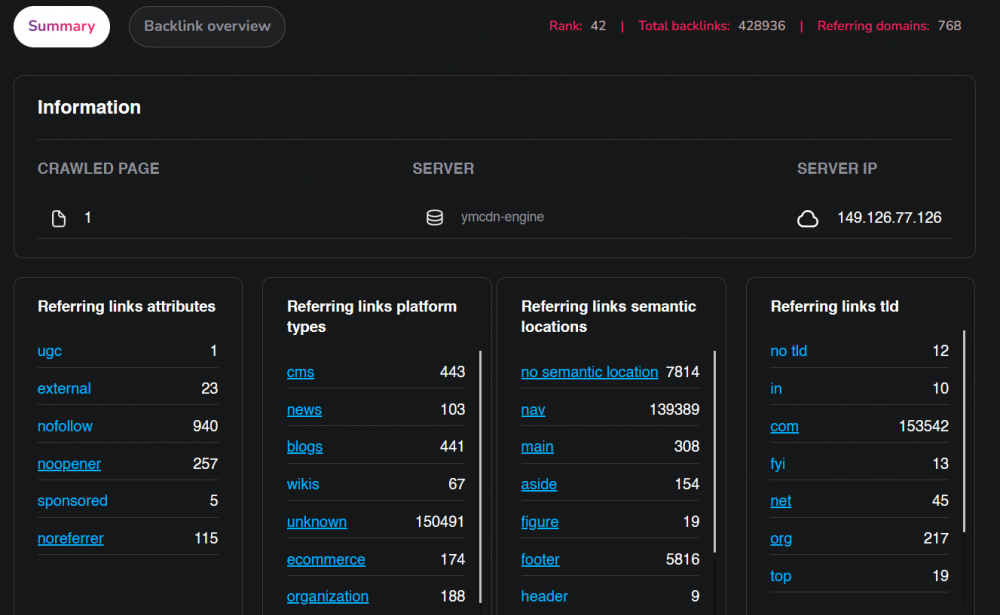Open the net tld link
The image size is (1000, 615).
point(781,501)
